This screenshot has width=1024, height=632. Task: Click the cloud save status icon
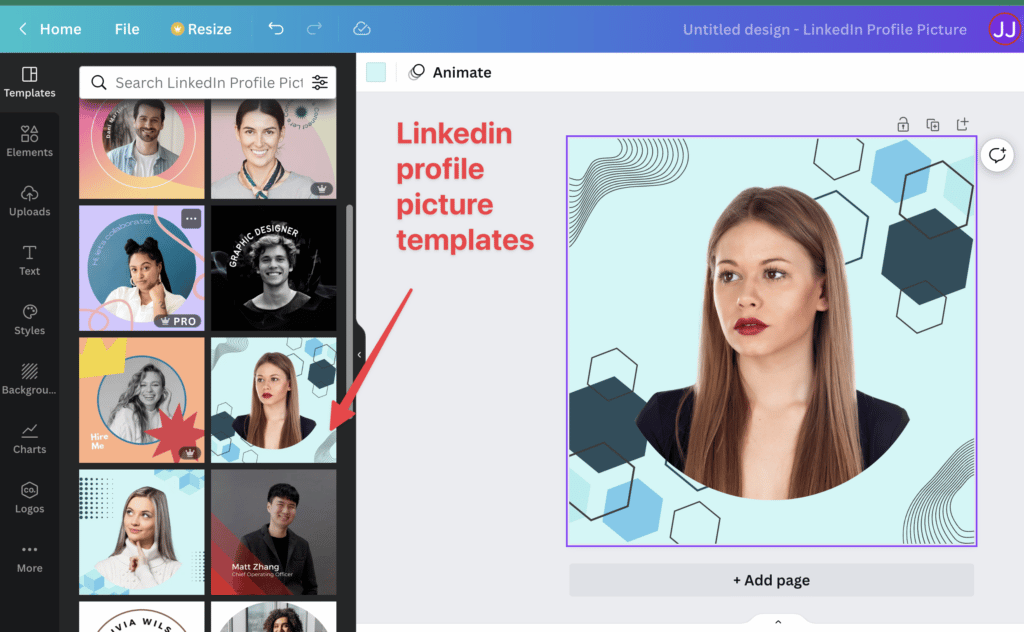[361, 29]
